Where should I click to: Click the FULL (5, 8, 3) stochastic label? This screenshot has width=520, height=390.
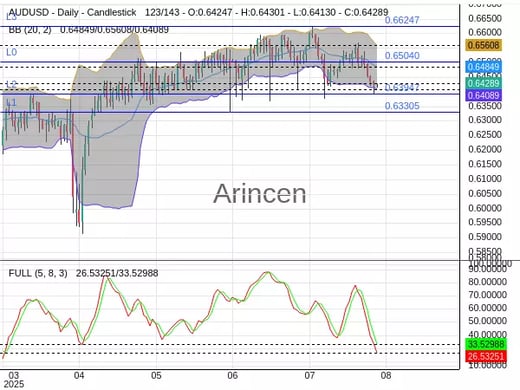pyautogui.click(x=38, y=273)
